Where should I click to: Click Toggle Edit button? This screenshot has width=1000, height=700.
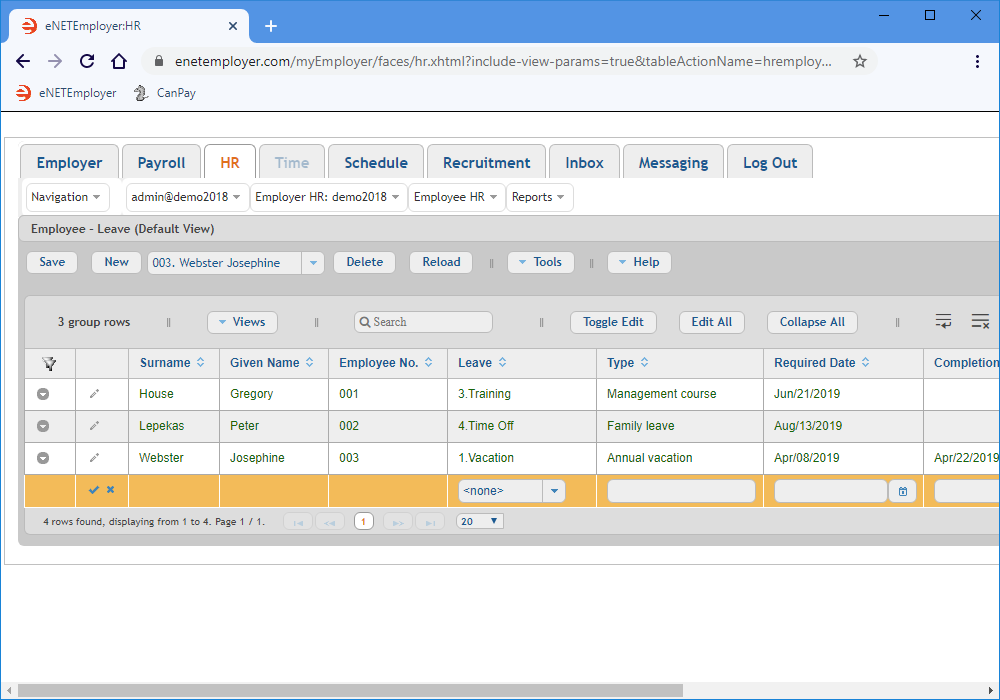click(x=613, y=322)
